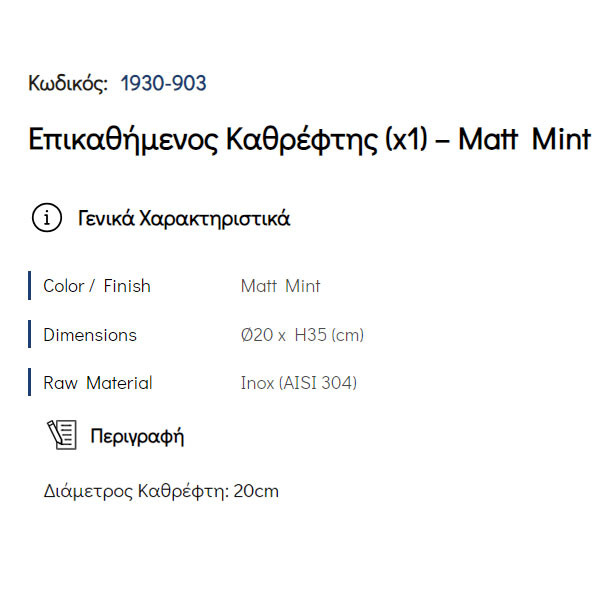Click the description notepad icon
Screen dimensions: 600x600
[x=62, y=435]
